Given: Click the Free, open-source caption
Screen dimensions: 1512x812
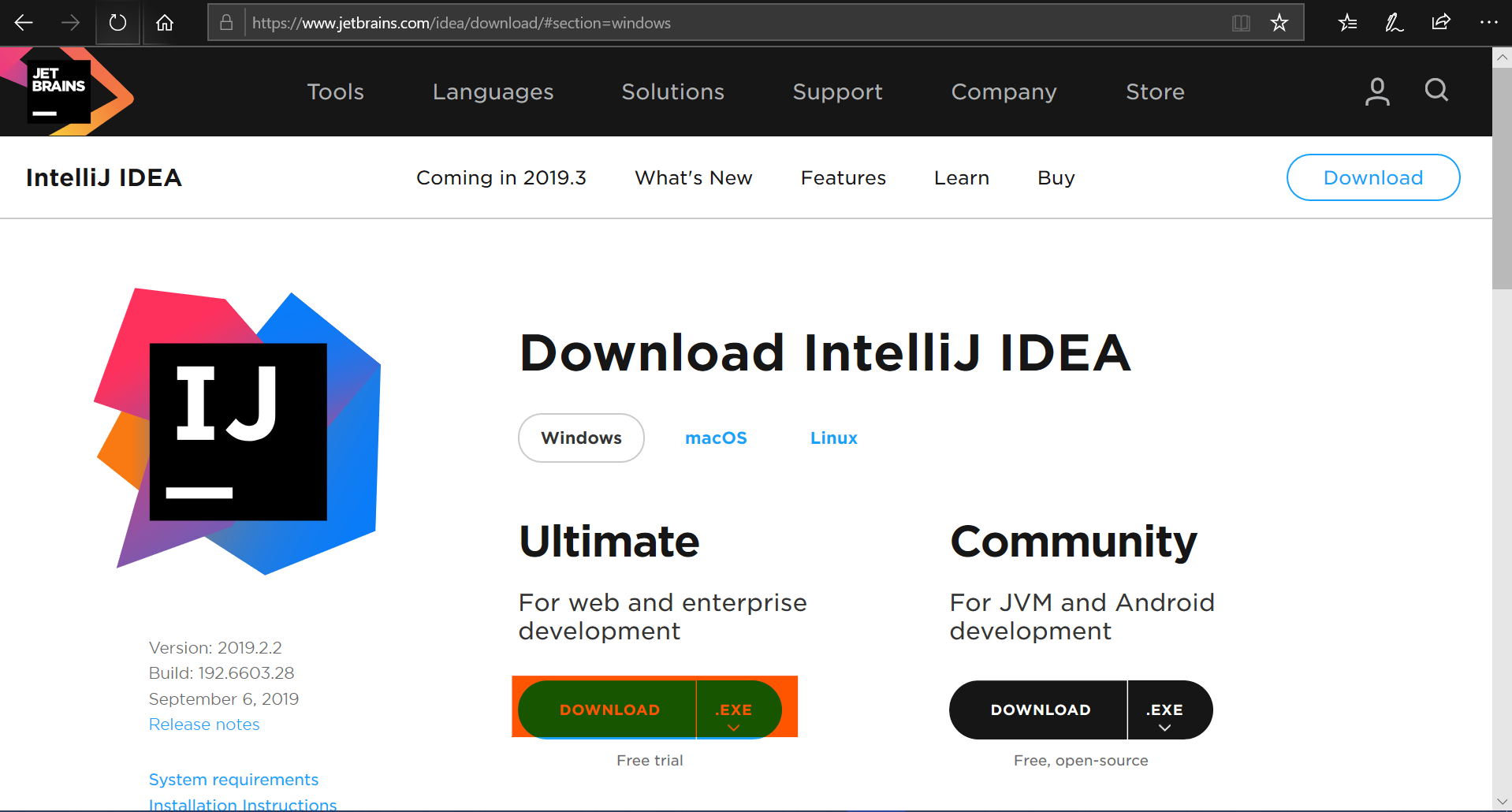Looking at the screenshot, I should 1081,761.
